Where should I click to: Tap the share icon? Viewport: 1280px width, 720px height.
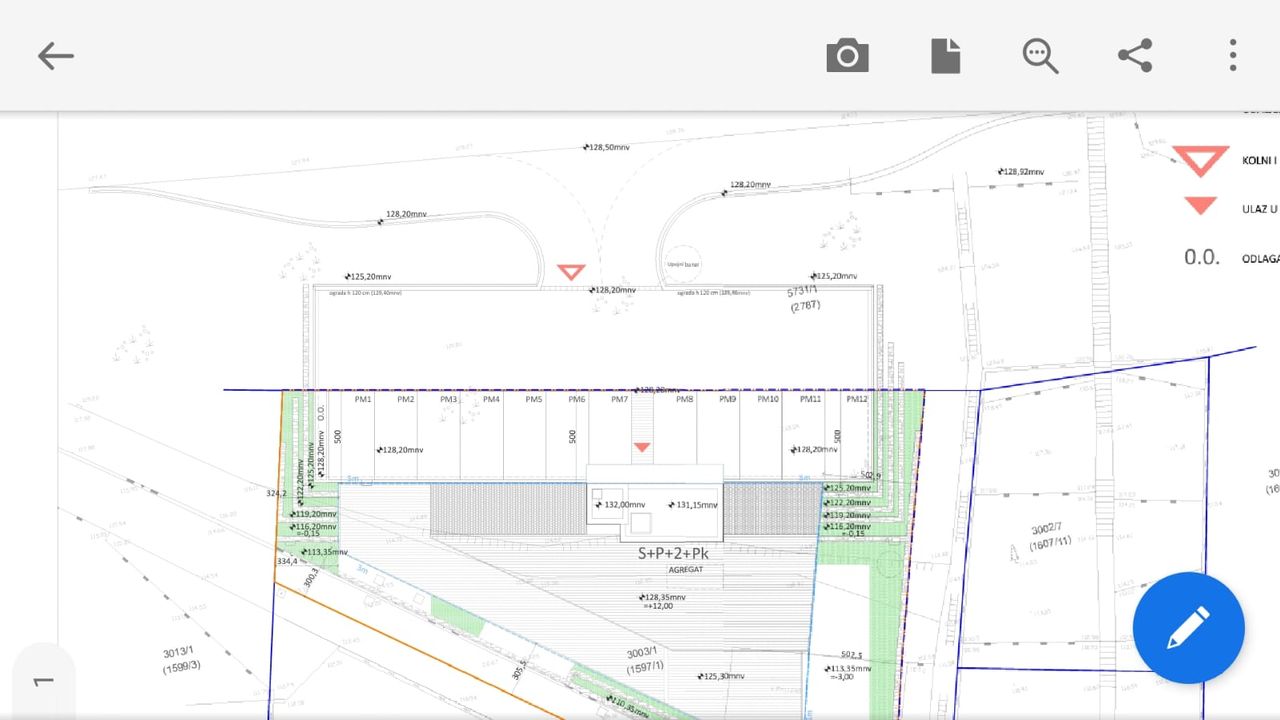(1135, 56)
